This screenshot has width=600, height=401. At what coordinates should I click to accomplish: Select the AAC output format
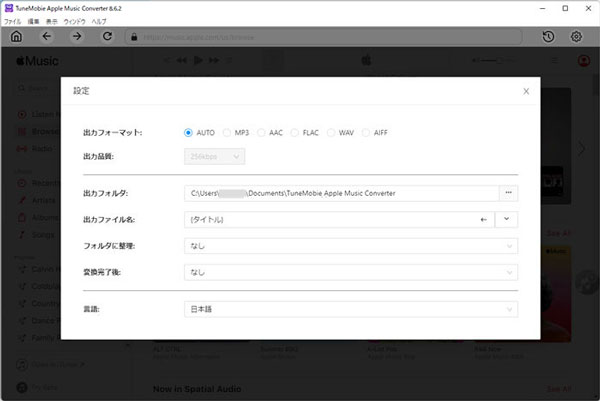261,133
